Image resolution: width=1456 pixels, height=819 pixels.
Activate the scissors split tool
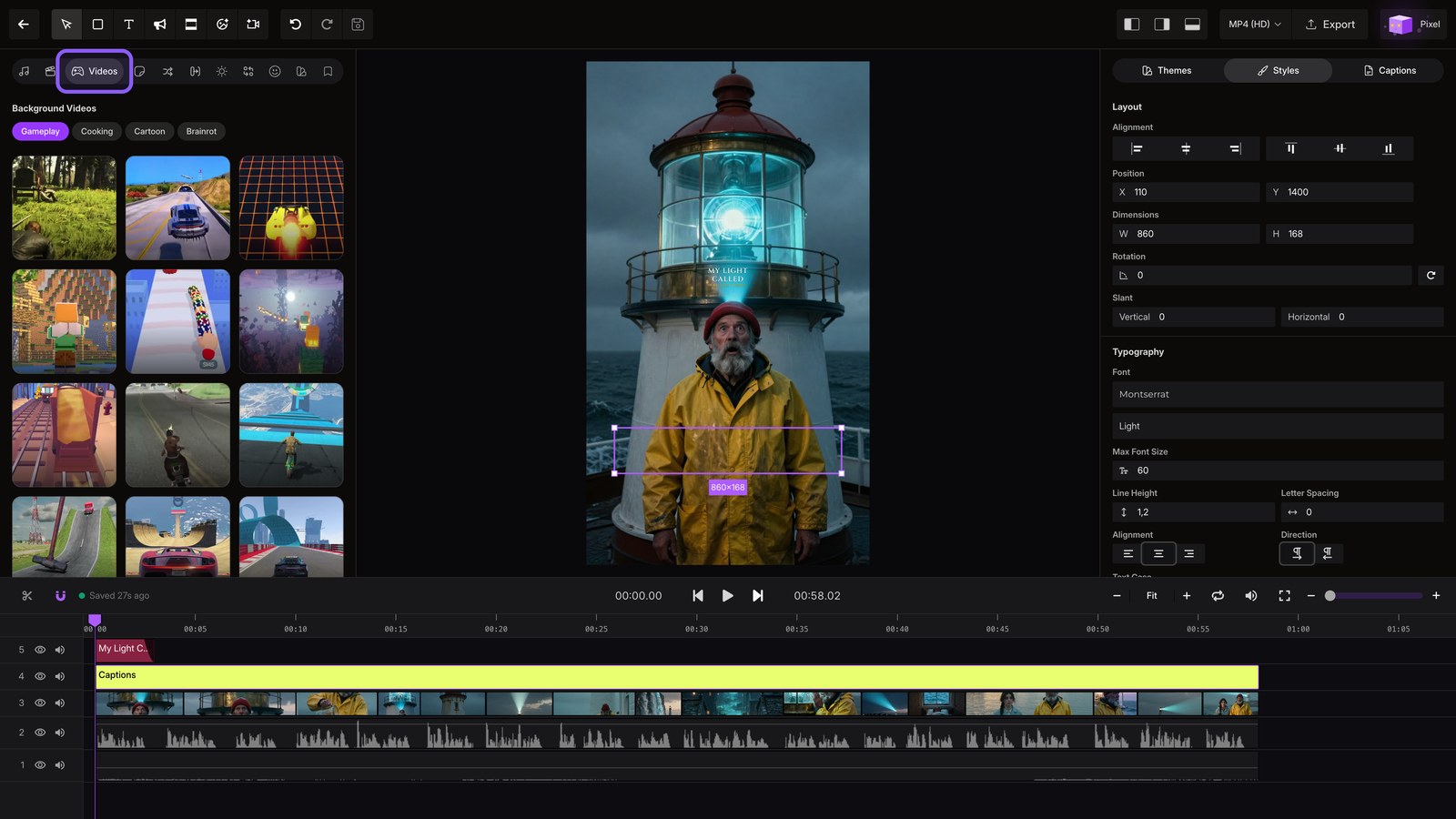pos(27,596)
